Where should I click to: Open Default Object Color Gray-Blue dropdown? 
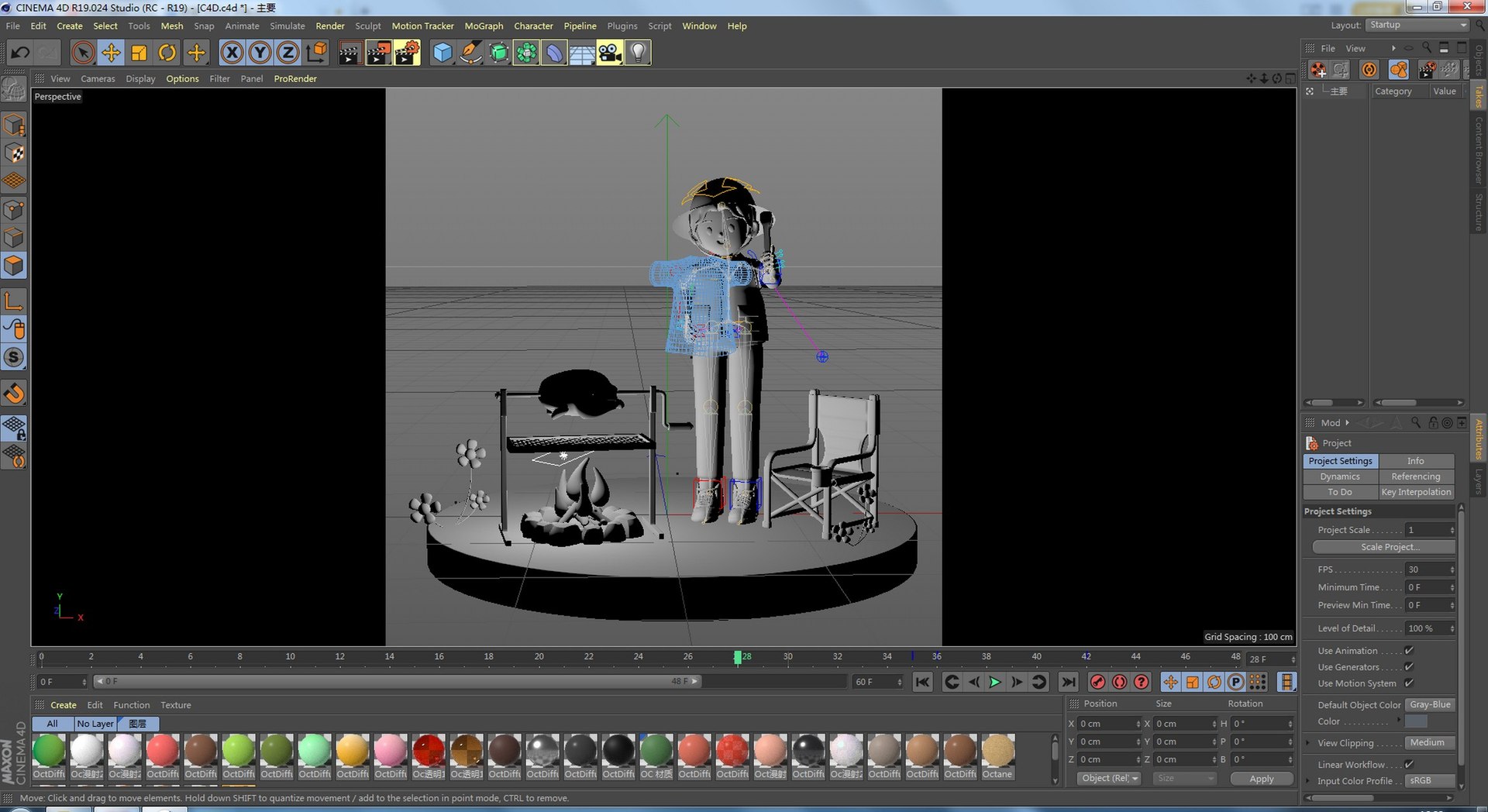(1430, 704)
